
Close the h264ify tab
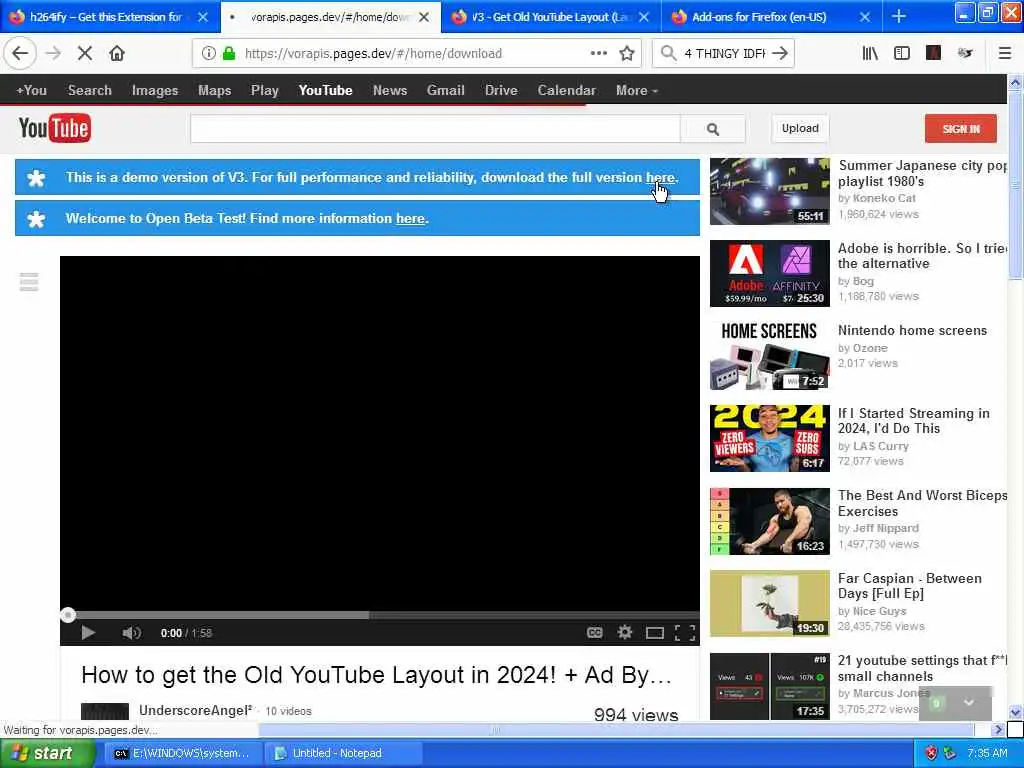(203, 16)
